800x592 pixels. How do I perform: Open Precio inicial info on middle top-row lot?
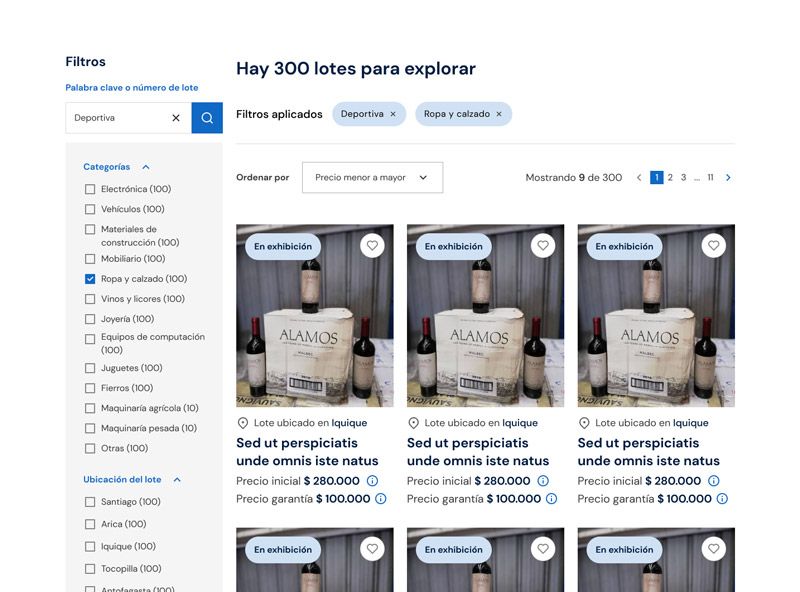(x=543, y=481)
